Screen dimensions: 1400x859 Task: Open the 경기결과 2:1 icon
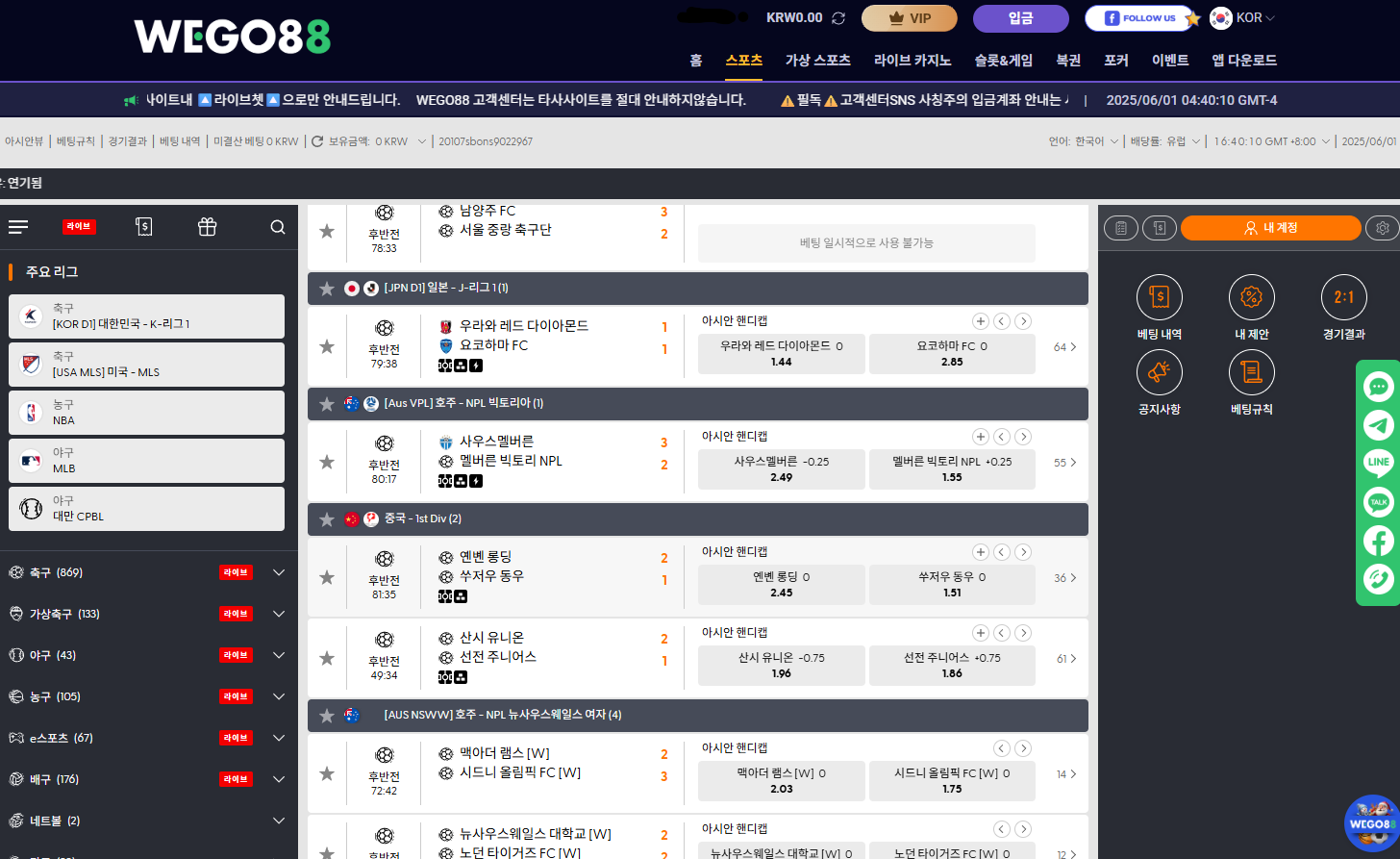[x=1344, y=297]
